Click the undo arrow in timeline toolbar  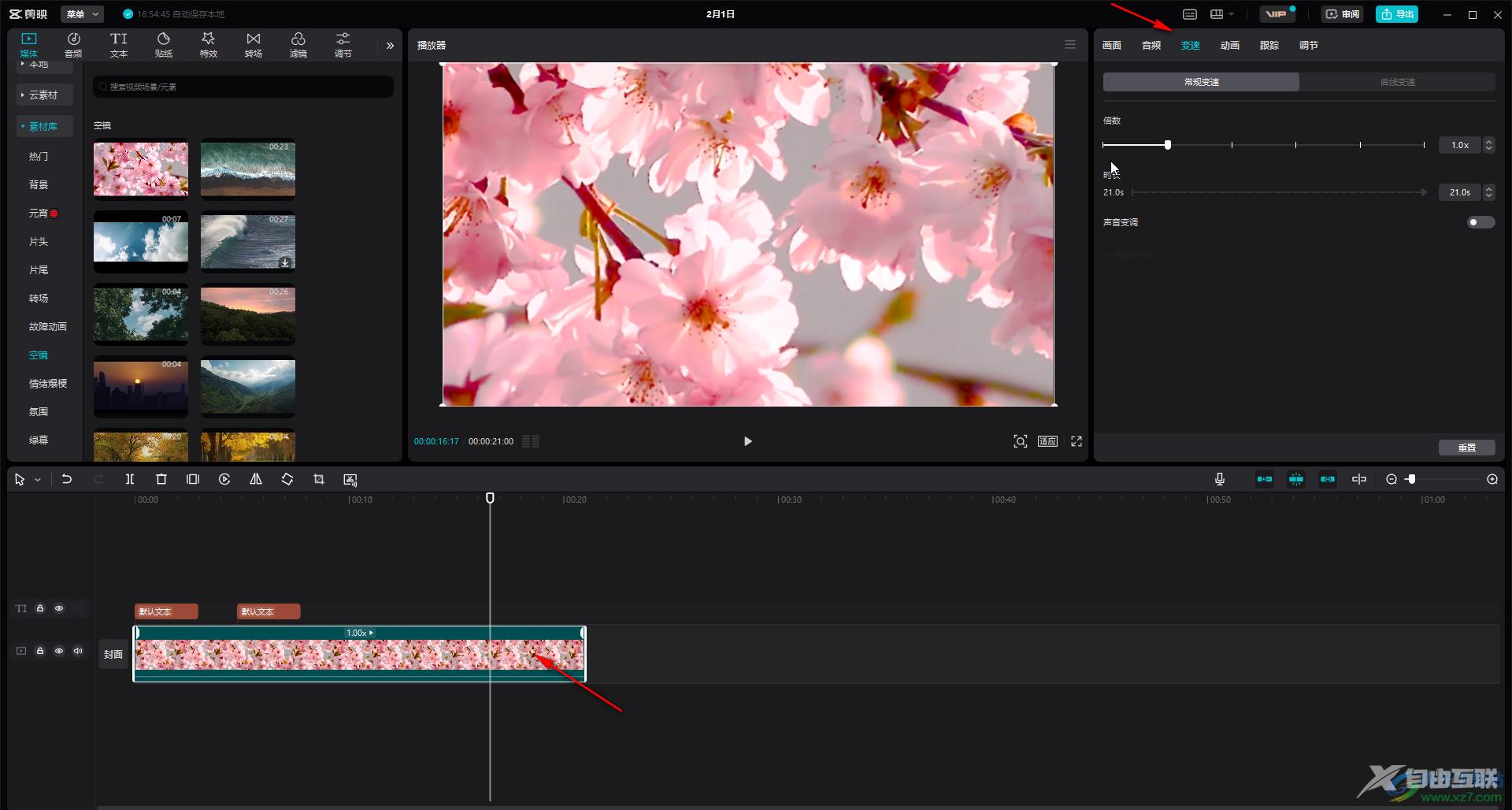tap(67, 479)
